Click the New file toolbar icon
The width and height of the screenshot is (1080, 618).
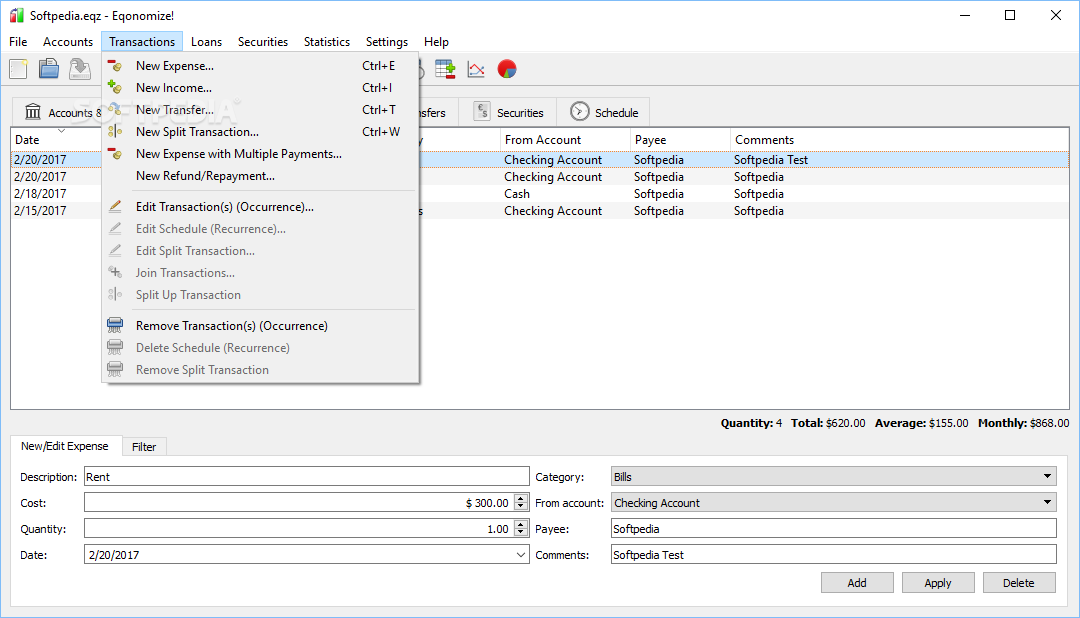click(19, 69)
